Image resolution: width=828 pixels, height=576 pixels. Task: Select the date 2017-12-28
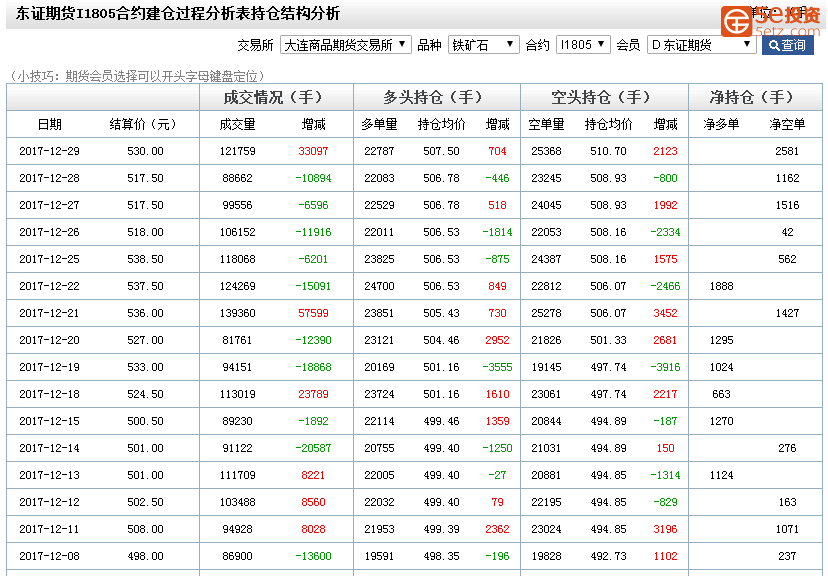(50, 178)
